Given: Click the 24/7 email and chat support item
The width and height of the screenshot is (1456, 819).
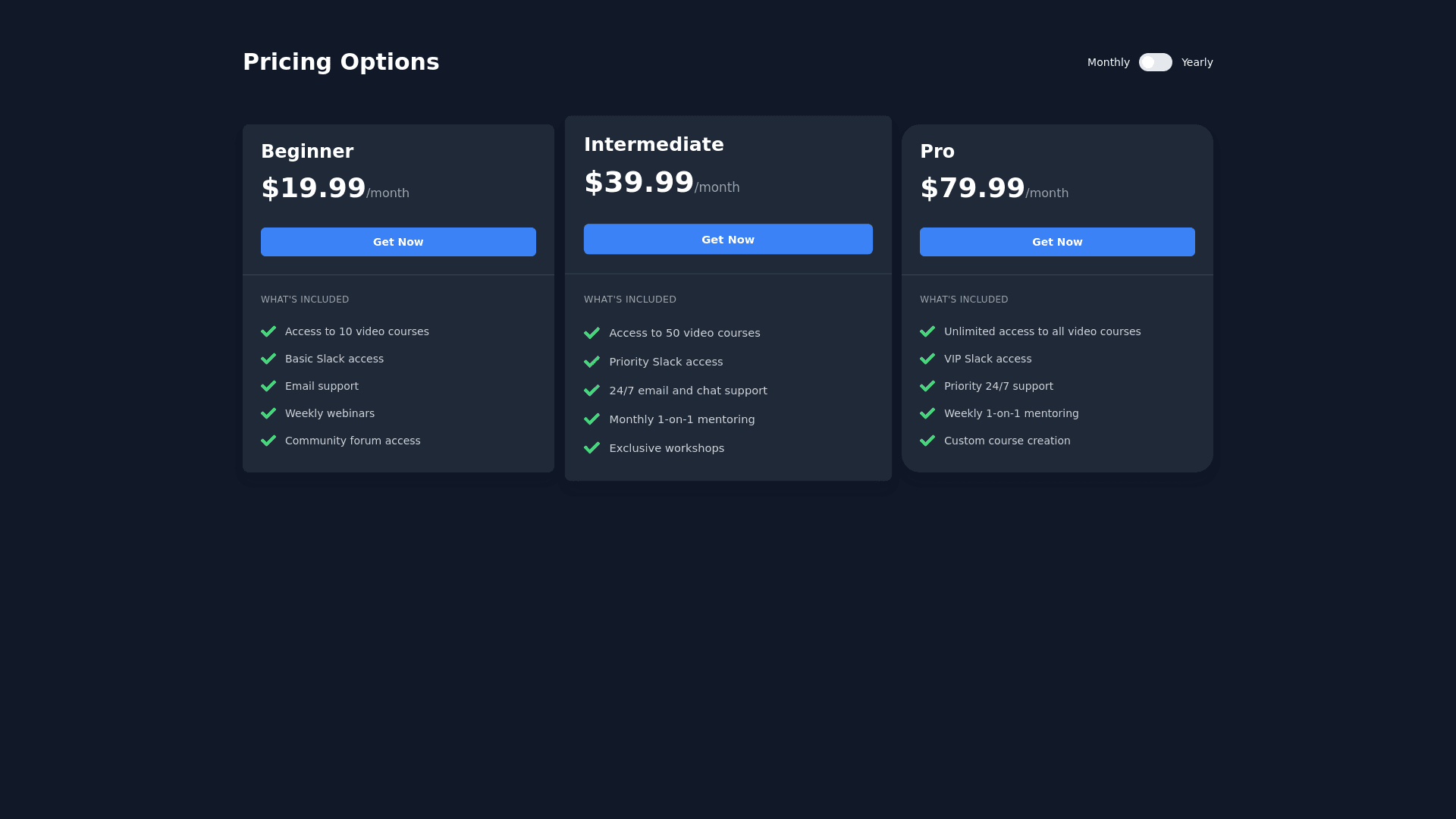Looking at the screenshot, I should click(688, 391).
